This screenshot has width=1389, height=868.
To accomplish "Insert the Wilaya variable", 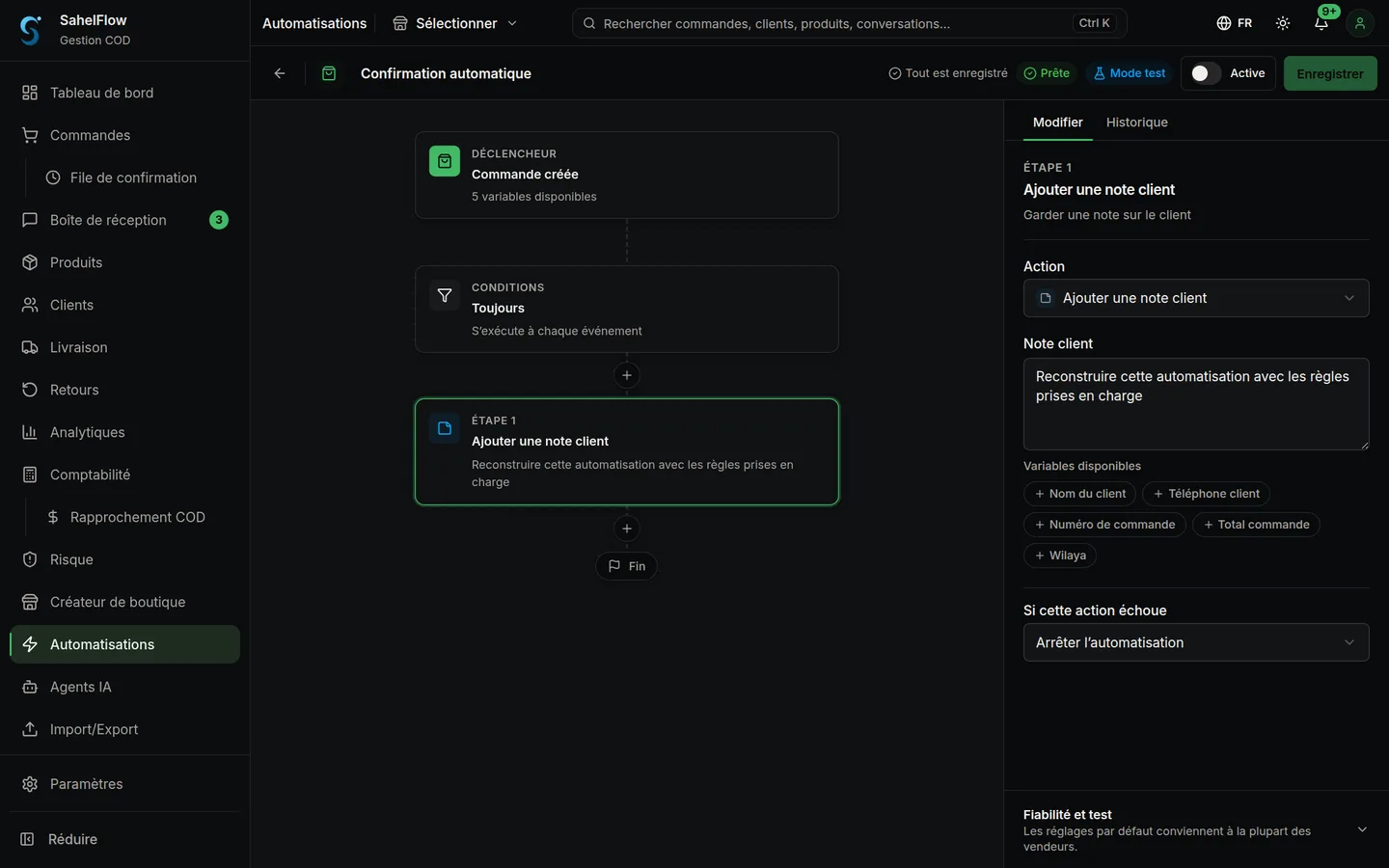I will coord(1060,556).
